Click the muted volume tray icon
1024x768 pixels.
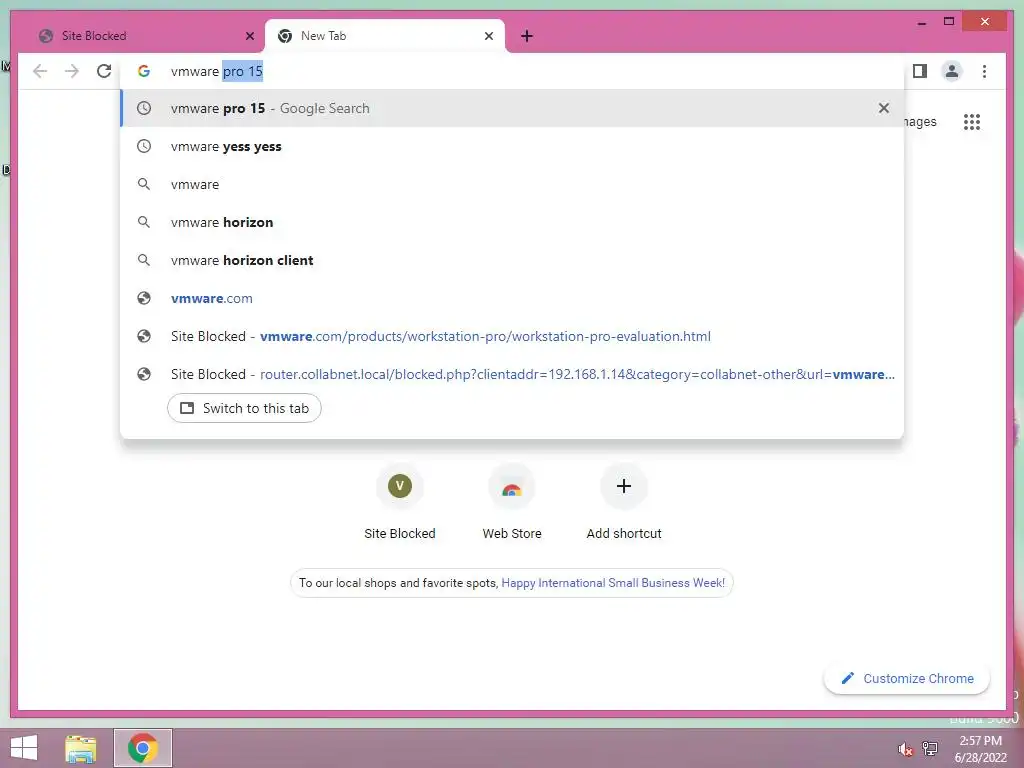pyautogui.click(x=905, y=749)
